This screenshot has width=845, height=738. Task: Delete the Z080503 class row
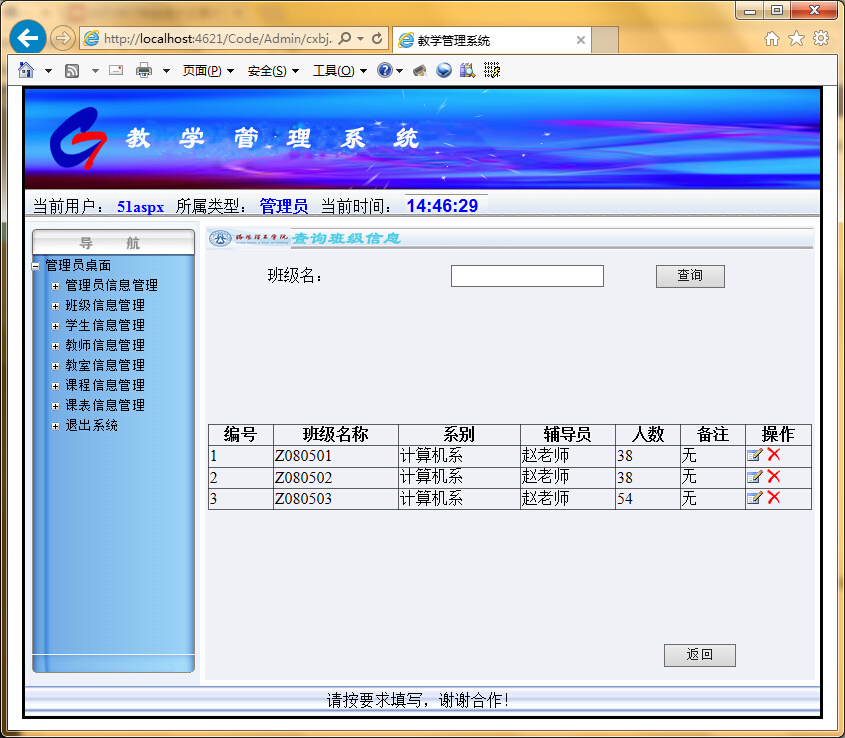tap(774, 497)
